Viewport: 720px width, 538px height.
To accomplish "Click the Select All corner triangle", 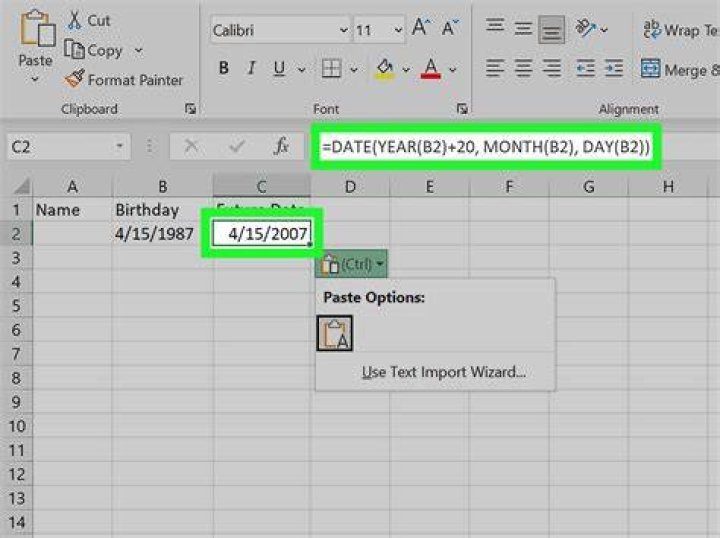I will [x=21, y=186].
